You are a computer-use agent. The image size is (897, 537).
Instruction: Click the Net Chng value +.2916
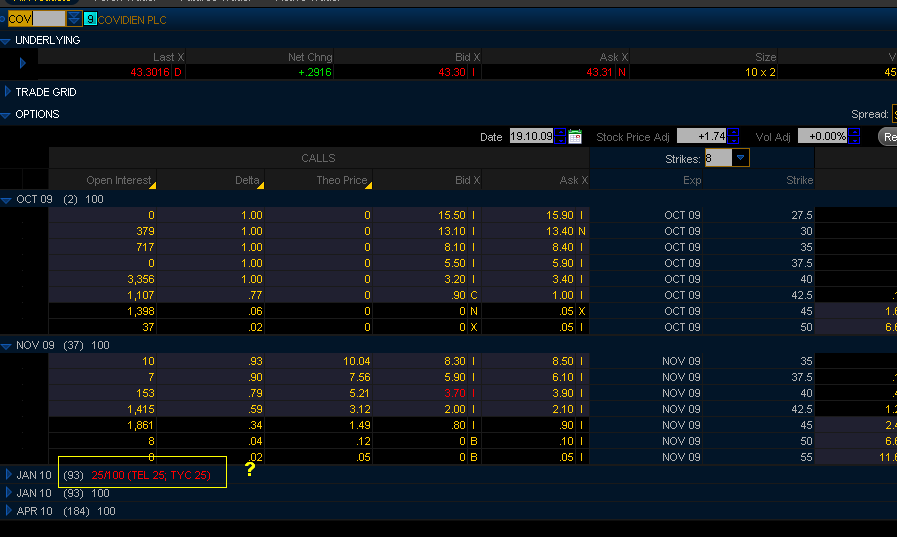pos(315,72)
